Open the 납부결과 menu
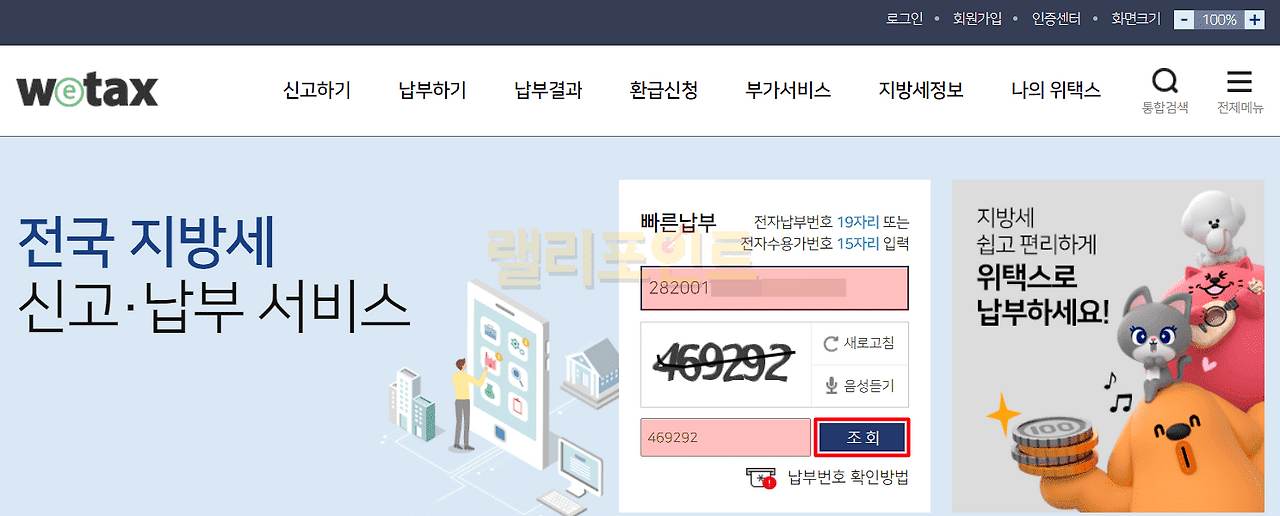Image resolution: width=1280 pixels, height=516 pixels. click(x=548, y=90)
